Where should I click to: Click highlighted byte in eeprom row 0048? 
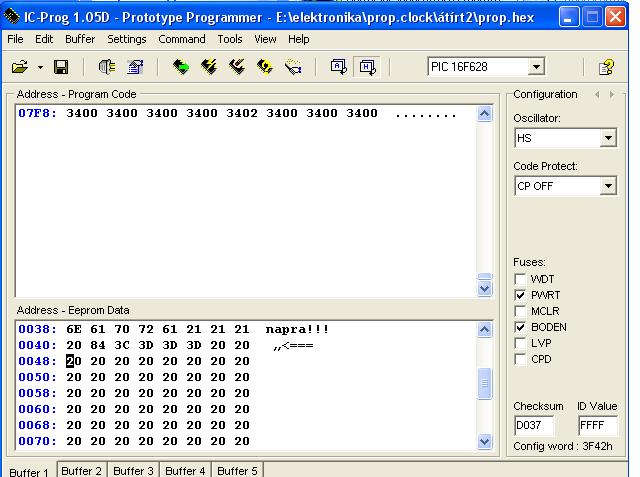[73, 361]
